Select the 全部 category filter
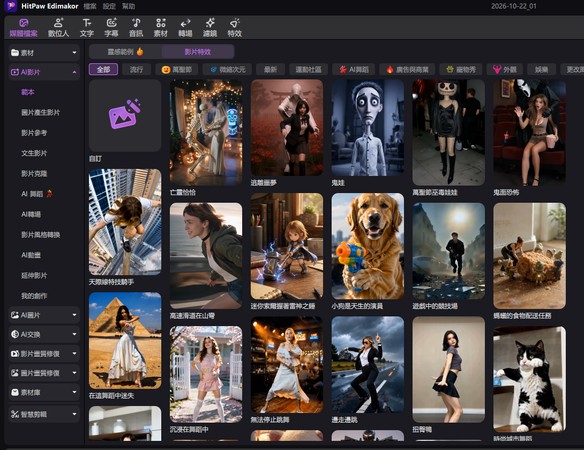Screen dimensions: 584x450 (103, 69)
